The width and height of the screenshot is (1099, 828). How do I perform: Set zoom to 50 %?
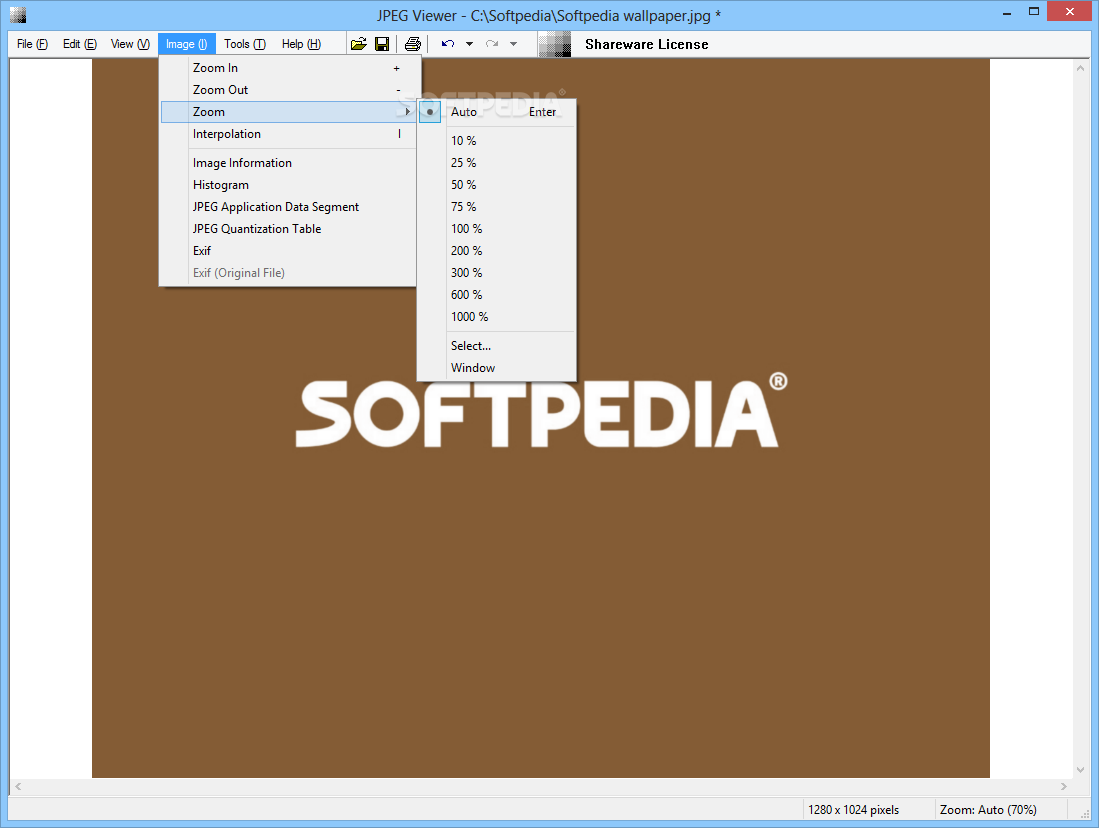[x=496, y=185]
